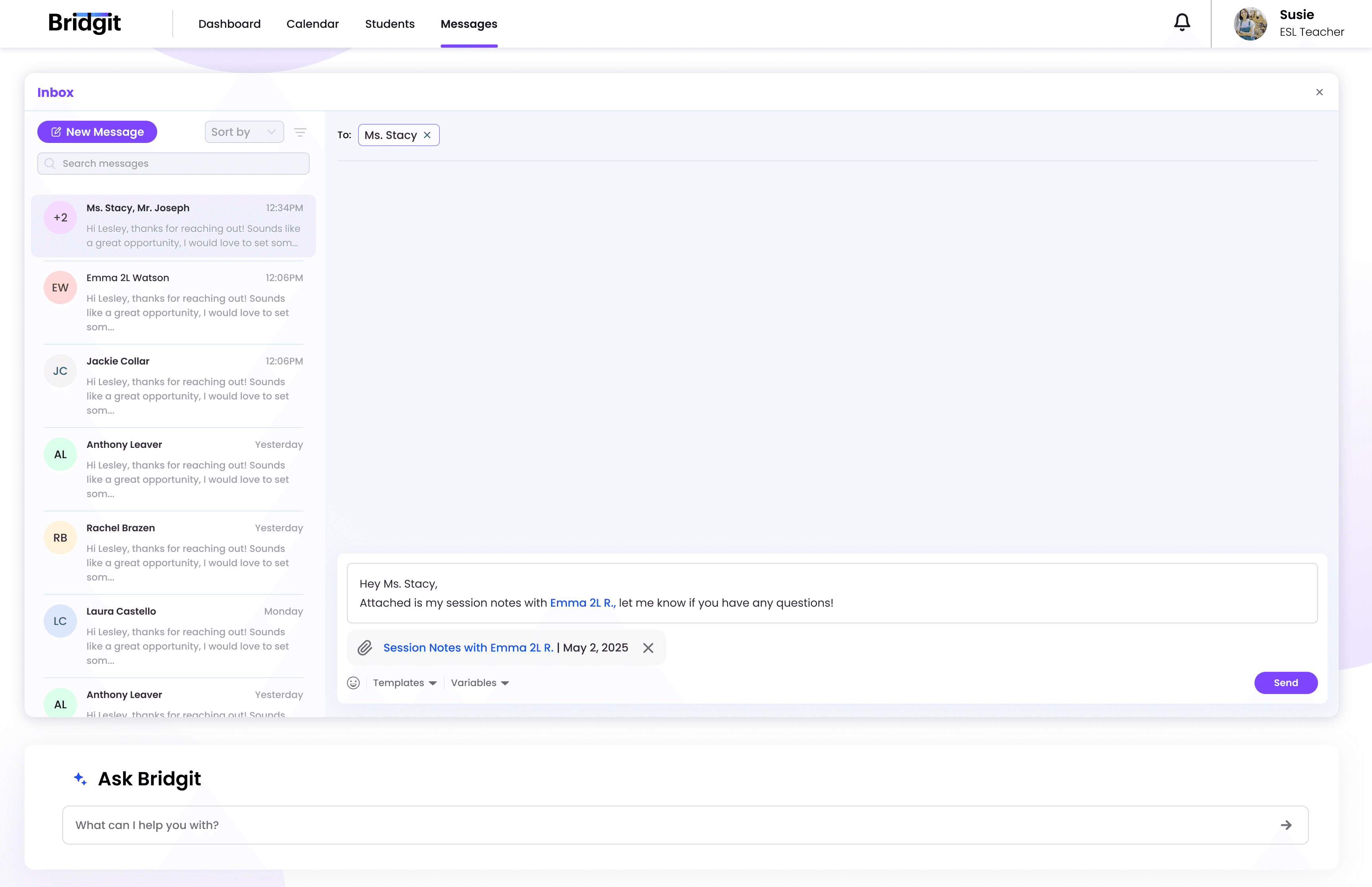Send the message to Ms. Stacy
Image resolution: width=1372 pixels, height=887 pixels.
click(1285, 683)
